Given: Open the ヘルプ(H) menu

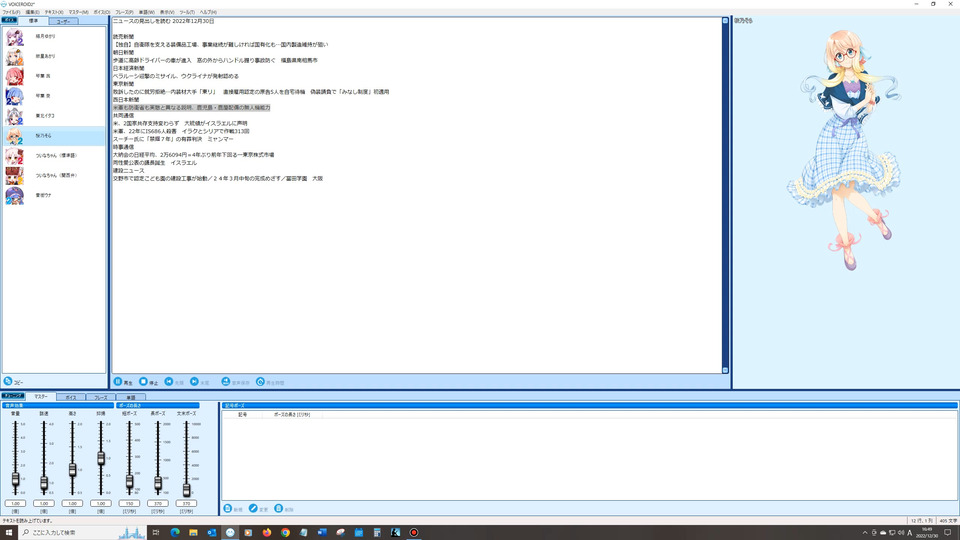Looking at the screenshot, I should point(208,12).
